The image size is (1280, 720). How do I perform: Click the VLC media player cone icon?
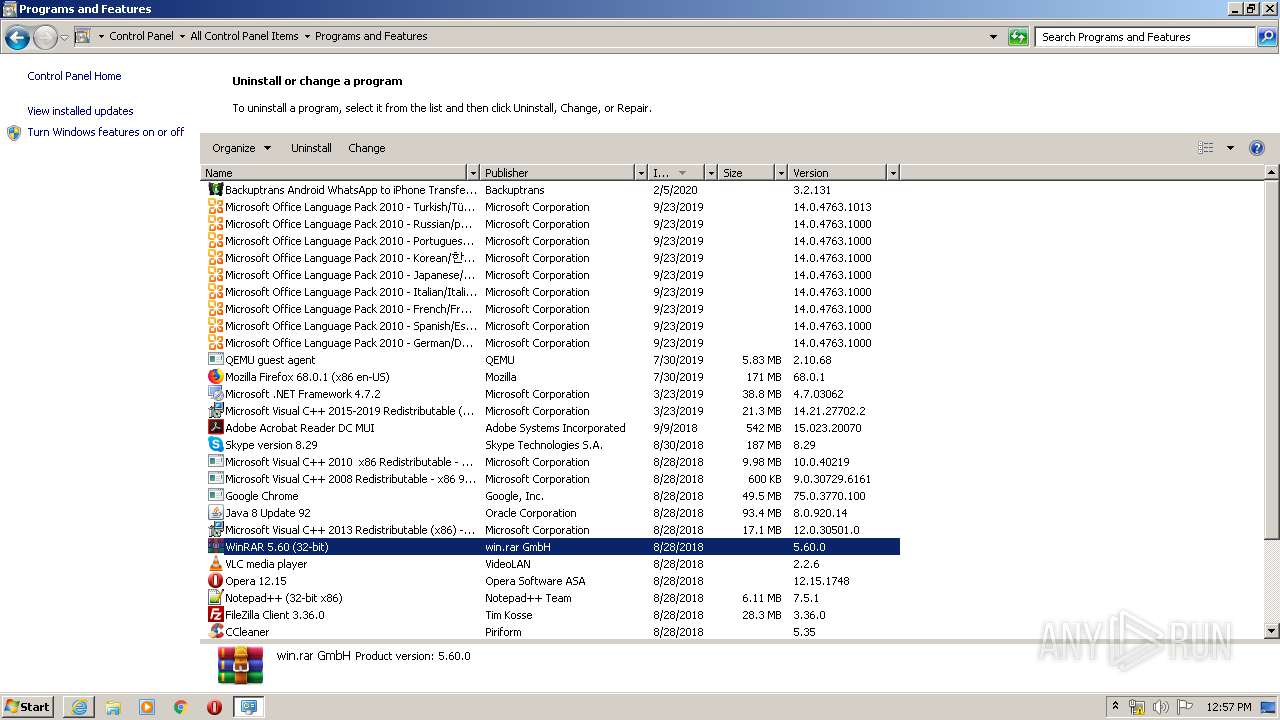[215, 564]
